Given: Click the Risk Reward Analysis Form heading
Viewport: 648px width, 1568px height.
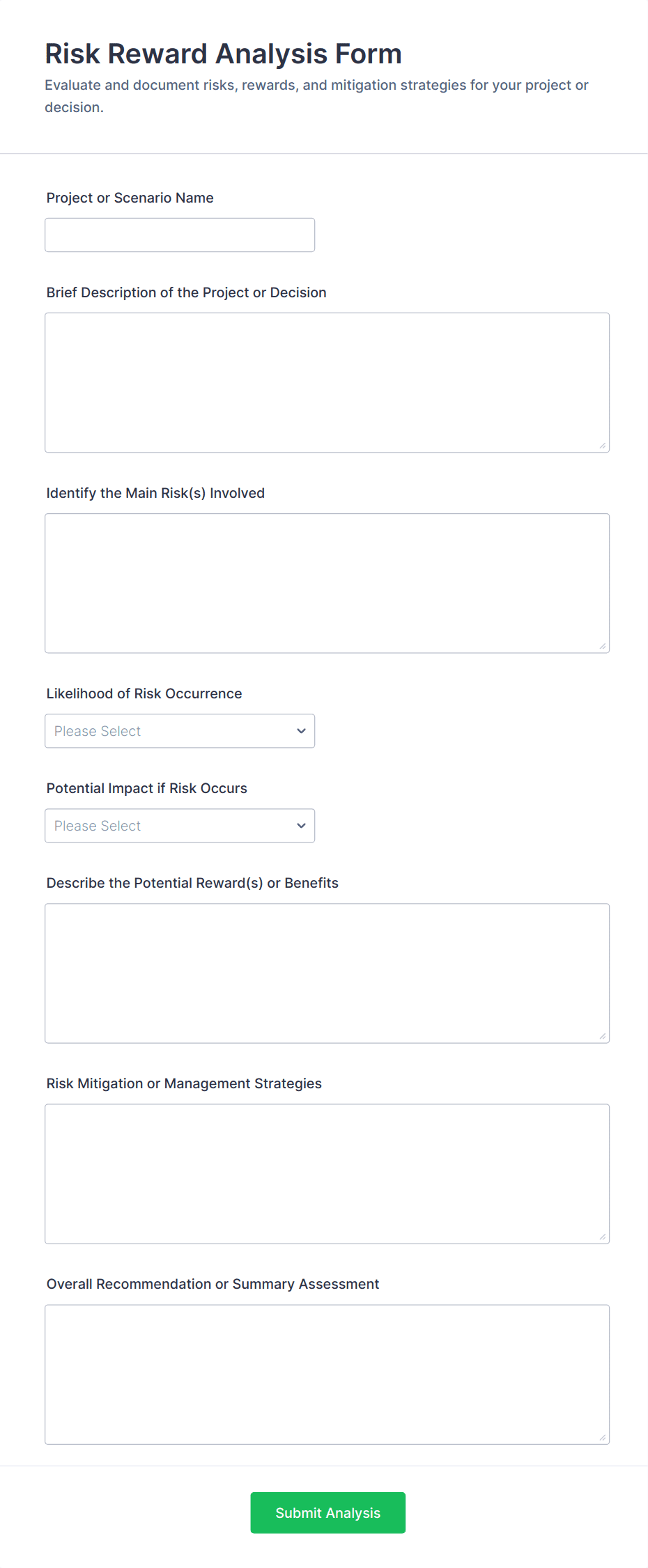Looking at the screenshot, I should coord(223,54).
